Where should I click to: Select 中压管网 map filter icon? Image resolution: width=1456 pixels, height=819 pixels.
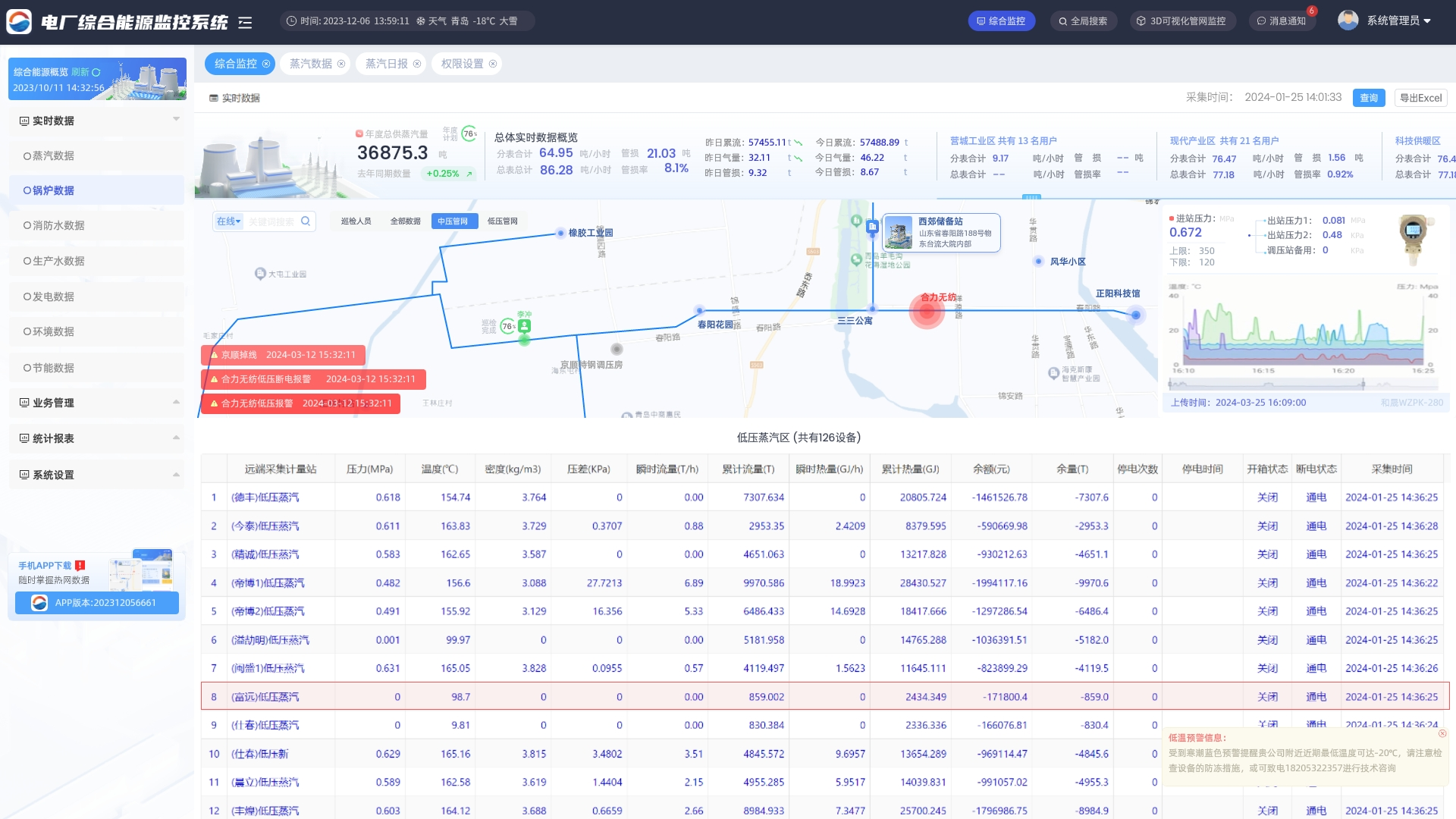(x=452, y=221)
